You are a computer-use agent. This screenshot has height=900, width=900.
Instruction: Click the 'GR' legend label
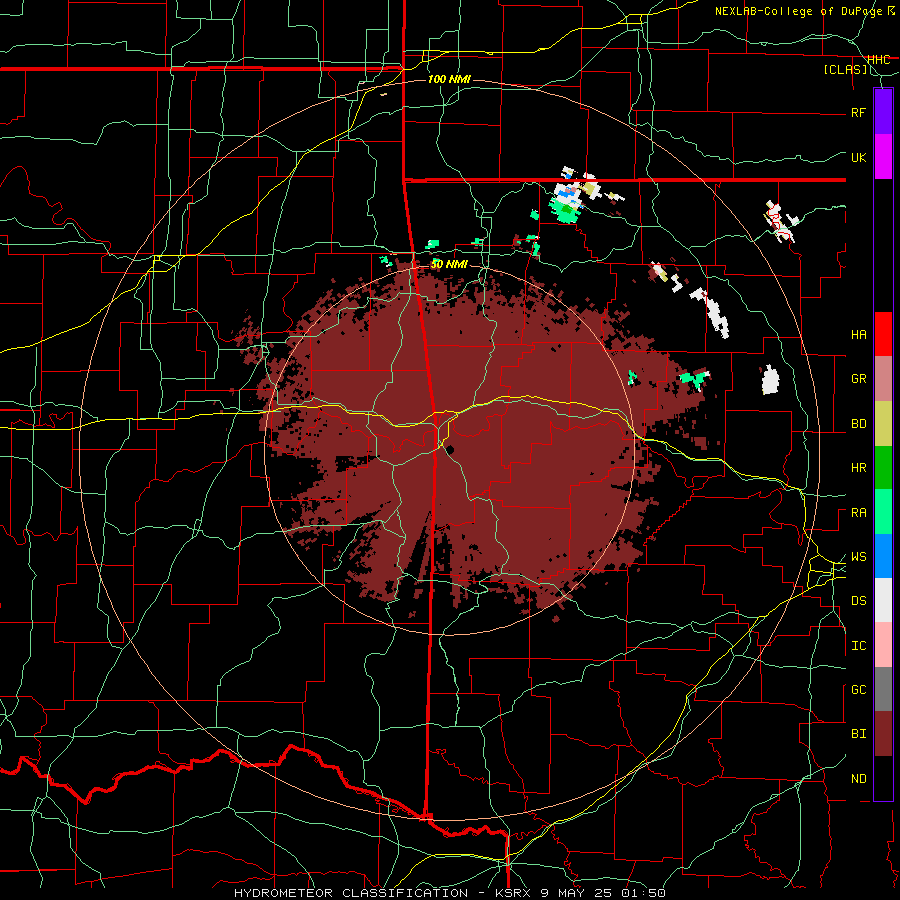(858, 379)
